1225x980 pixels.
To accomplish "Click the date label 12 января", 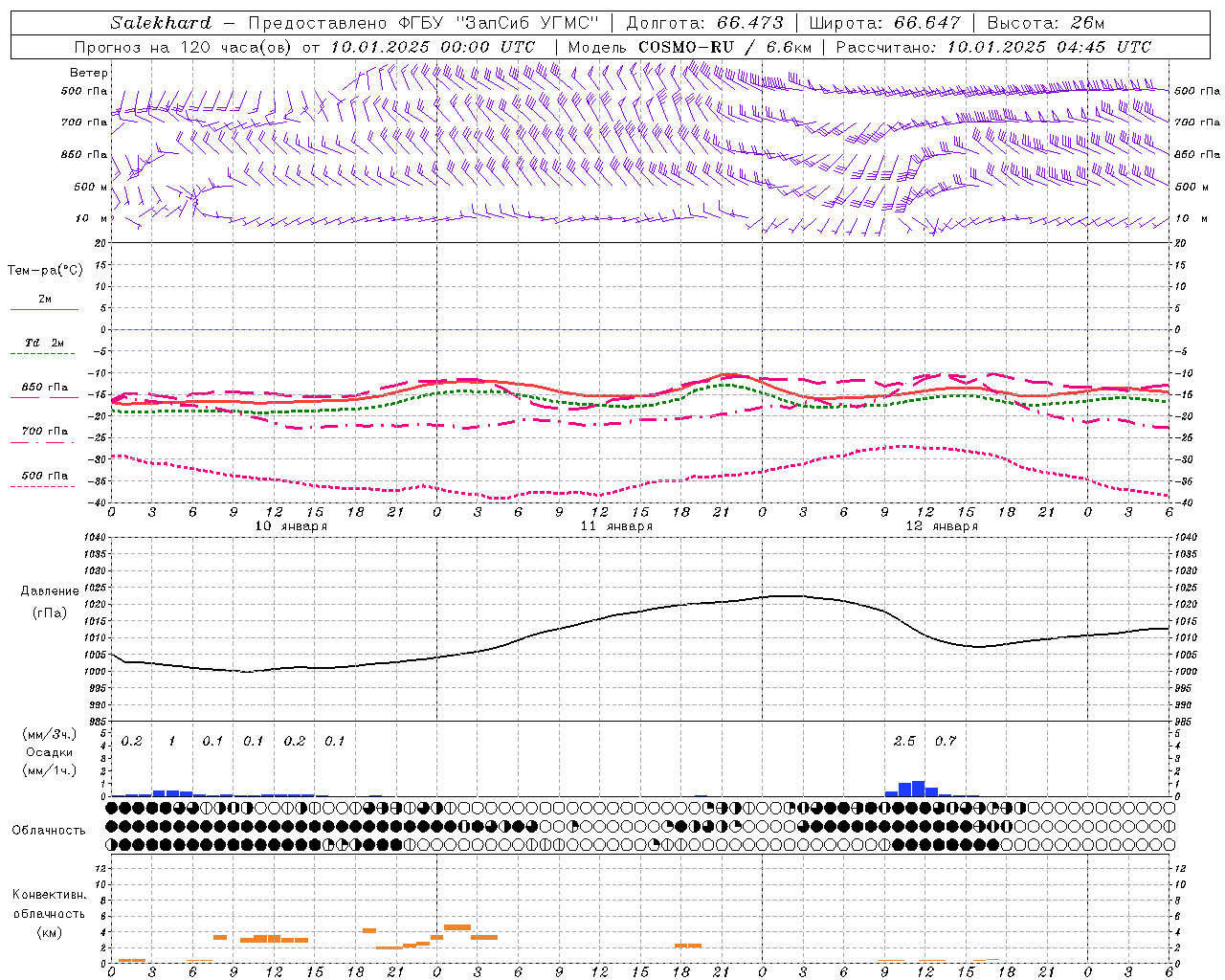I will click(x=942, y=526).
